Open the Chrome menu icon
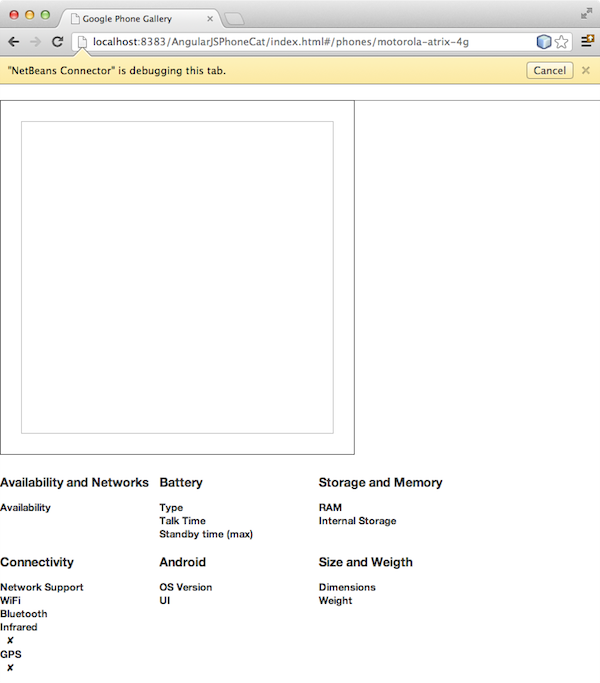The width and height of the screenshot is (600, 683). coord(587,42)
